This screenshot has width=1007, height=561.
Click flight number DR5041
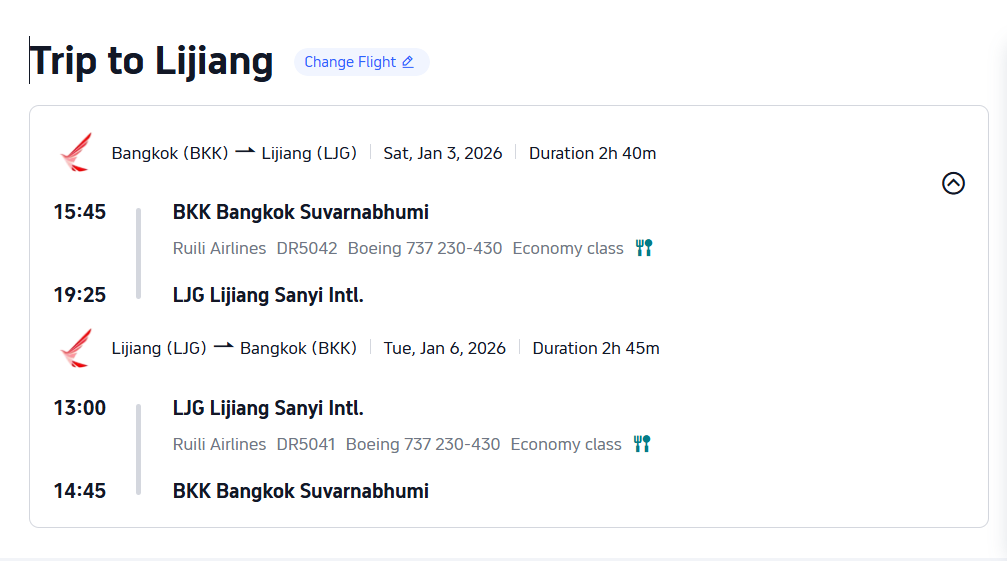[x=305, y=444]
